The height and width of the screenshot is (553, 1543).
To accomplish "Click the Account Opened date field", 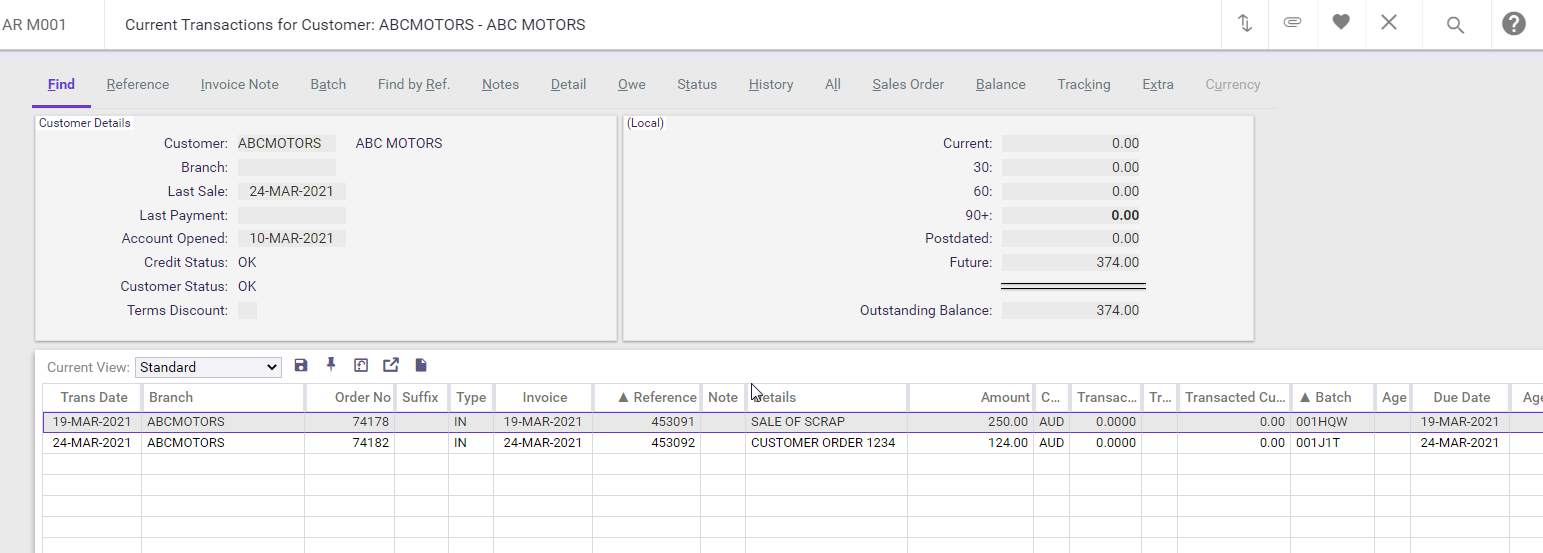I will (x=291, y=238).
